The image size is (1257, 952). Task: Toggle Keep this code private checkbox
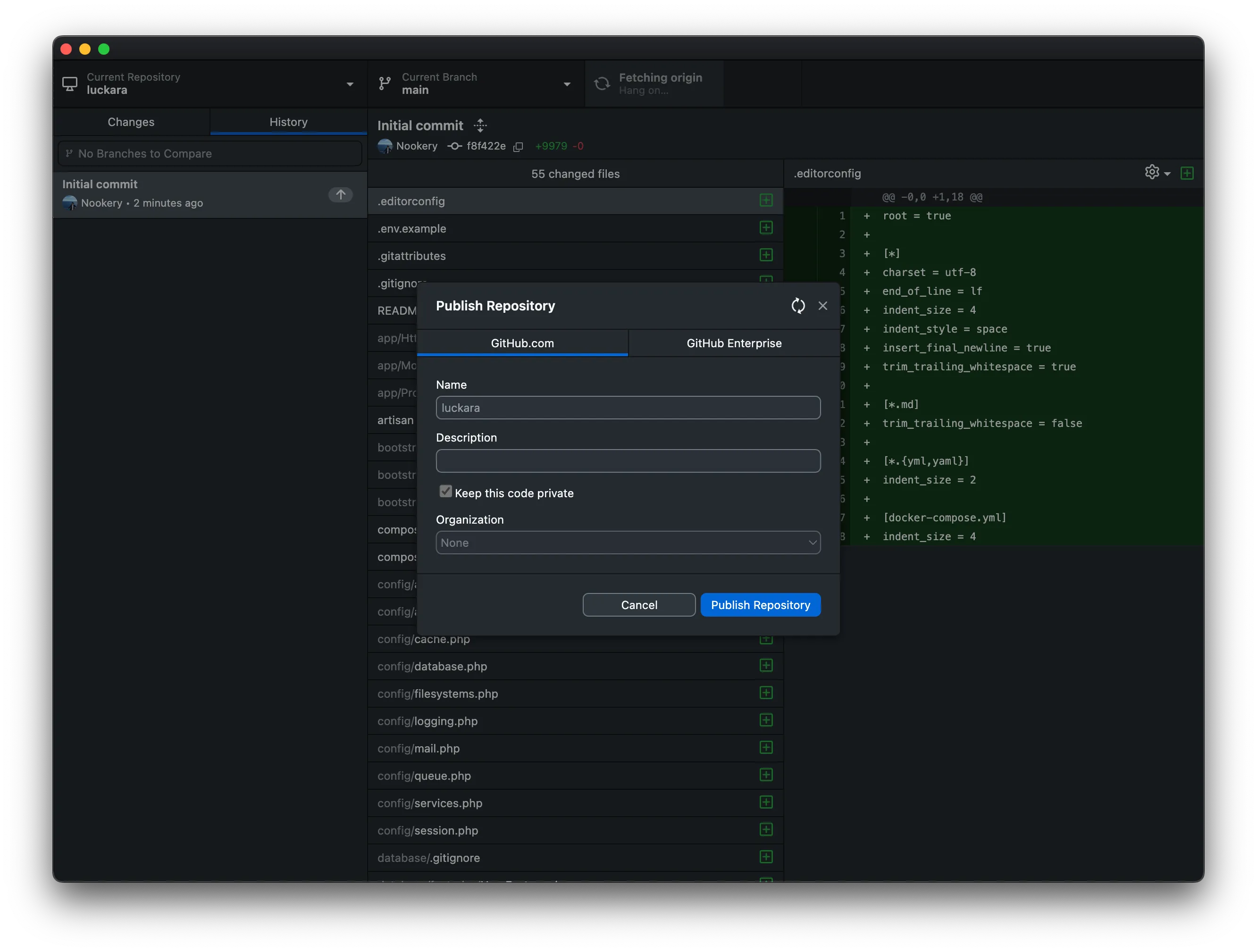point(445,492)
